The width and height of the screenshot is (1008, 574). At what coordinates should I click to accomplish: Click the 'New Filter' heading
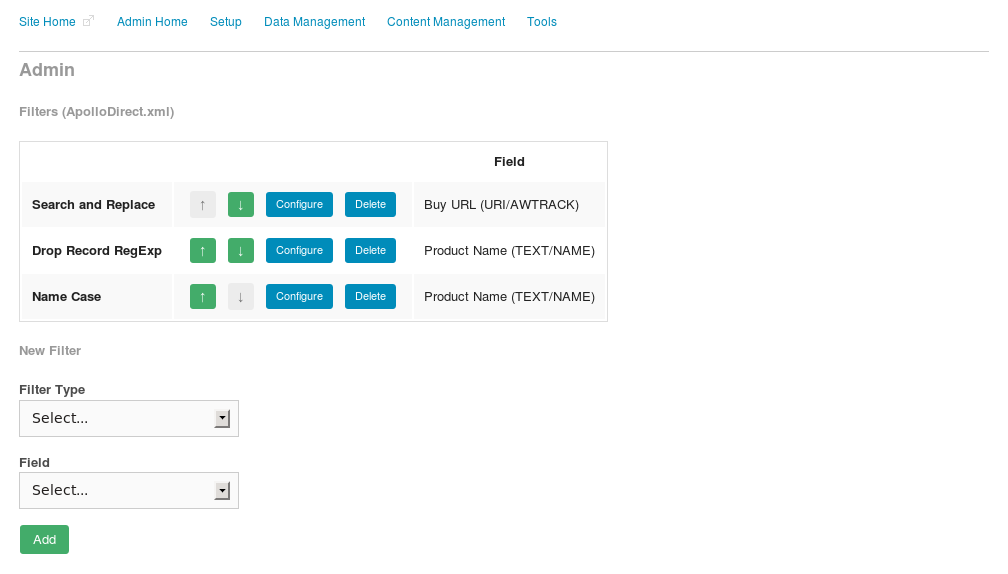[x=50, y=351]
